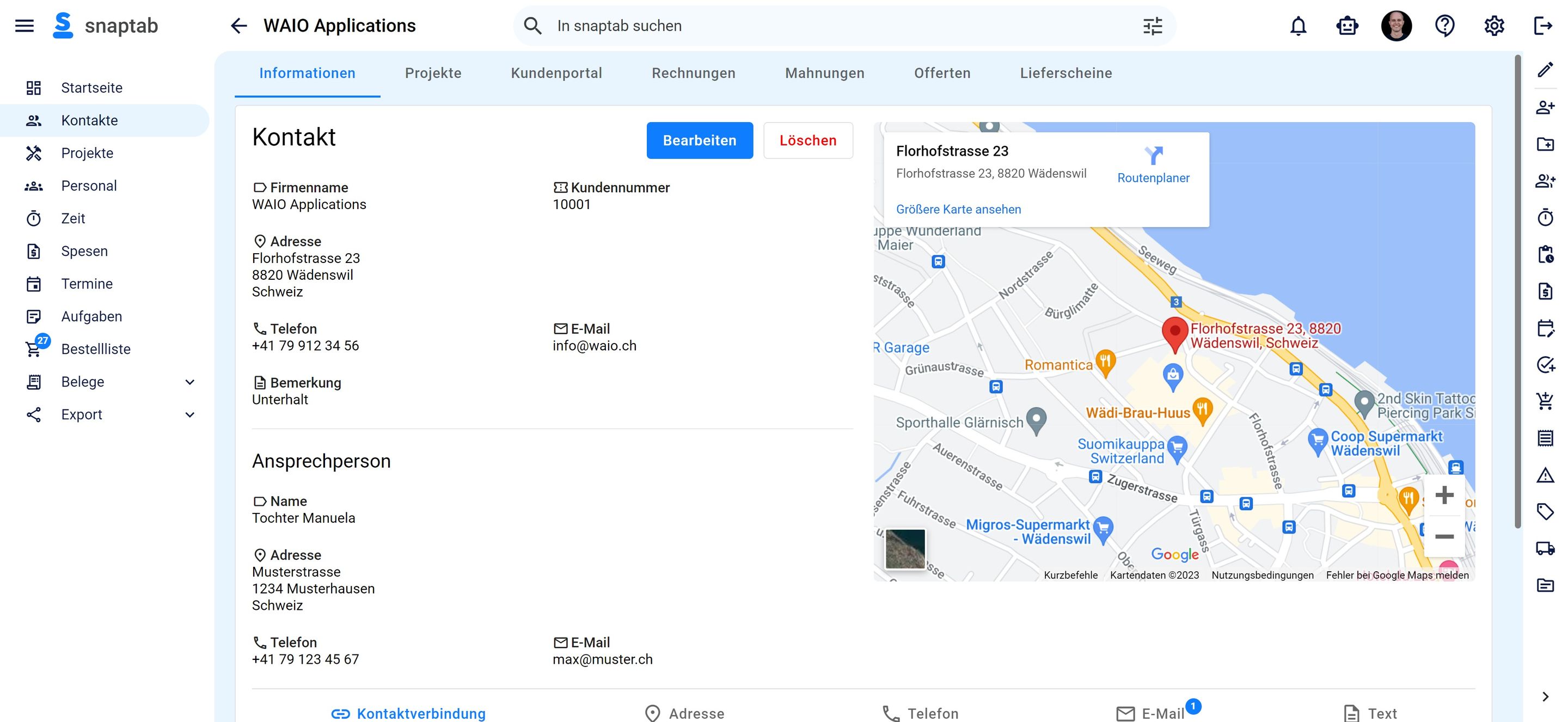Open Termine in the sidebar
1568x722 pixels.
pyautogui.click(x=105, y=284)
